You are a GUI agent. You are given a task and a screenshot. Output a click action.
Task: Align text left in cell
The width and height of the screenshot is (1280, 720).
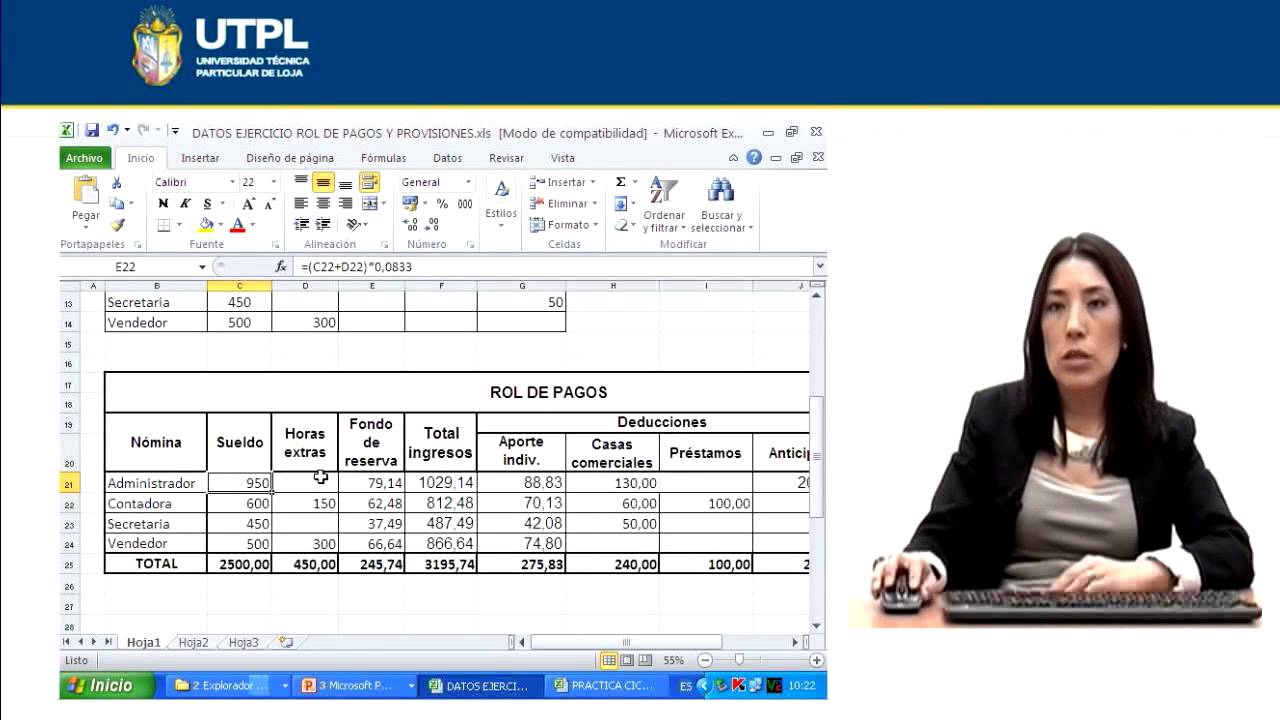[x=301, y=203]
